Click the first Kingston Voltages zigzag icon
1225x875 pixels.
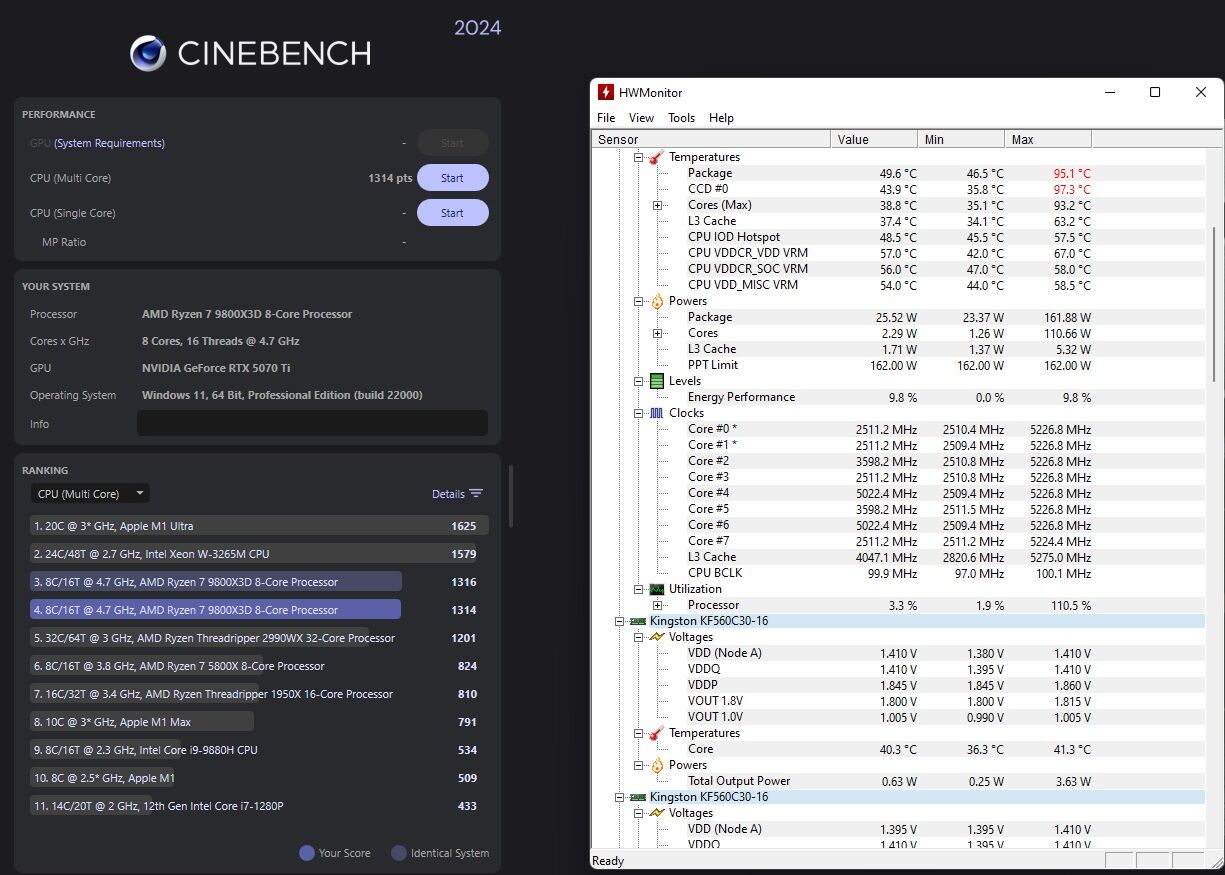pyautogui.click(x=656, y=637)
